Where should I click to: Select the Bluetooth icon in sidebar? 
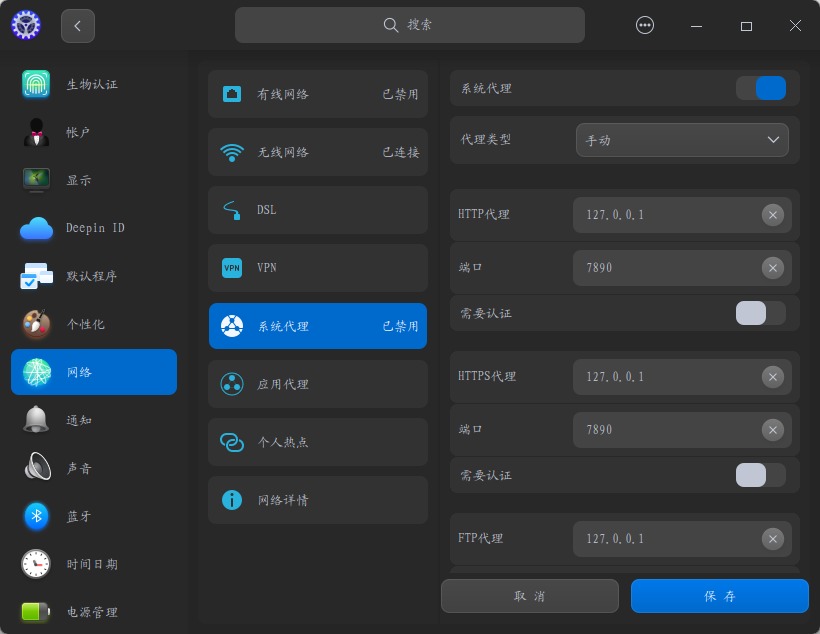[36, 516]
